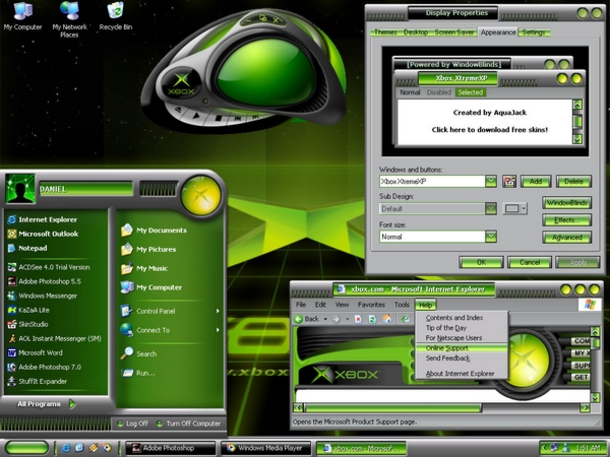Screen dimensions: 610x457
Task: Switch to Adobe Photoshop taskbar button
Action: 171,448
